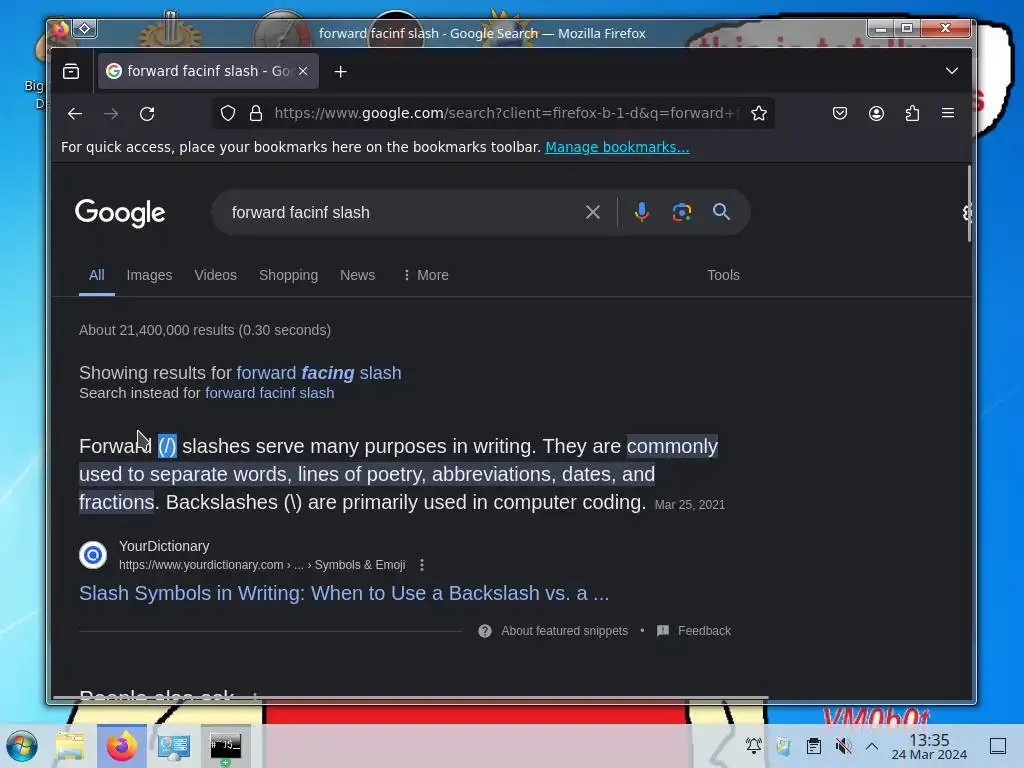Bookmark this page with the star icon
1024x768 pixels.
[758, 114]
